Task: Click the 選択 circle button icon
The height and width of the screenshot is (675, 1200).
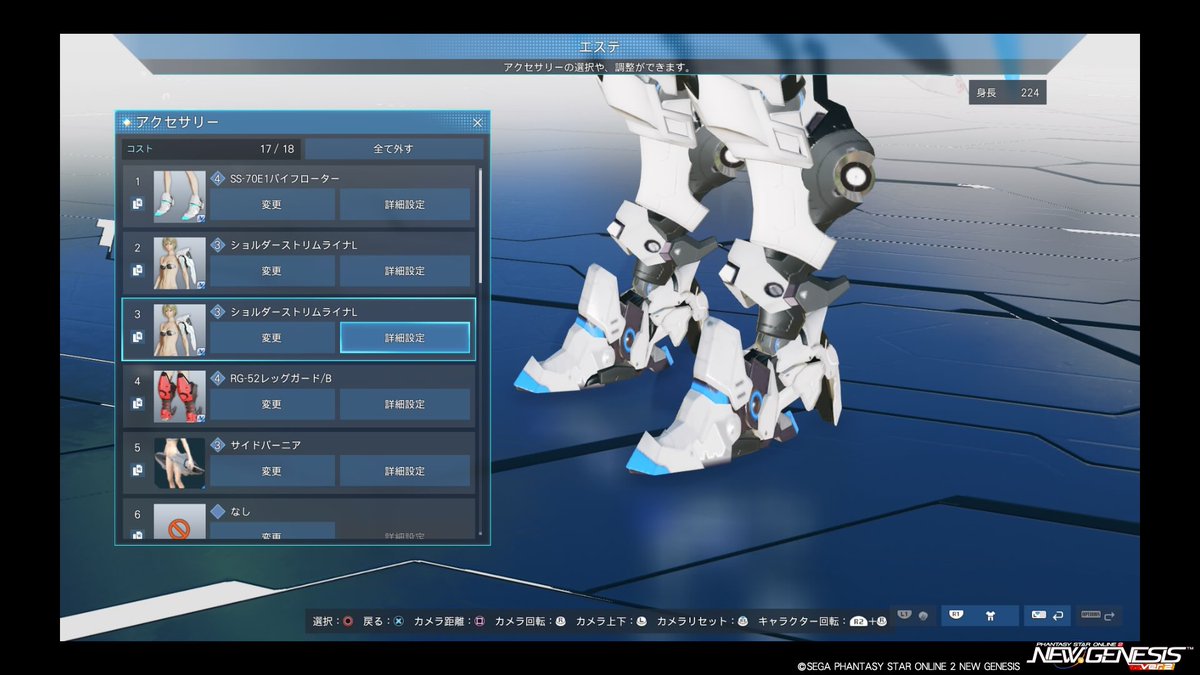Action: (x=347, y=621)
